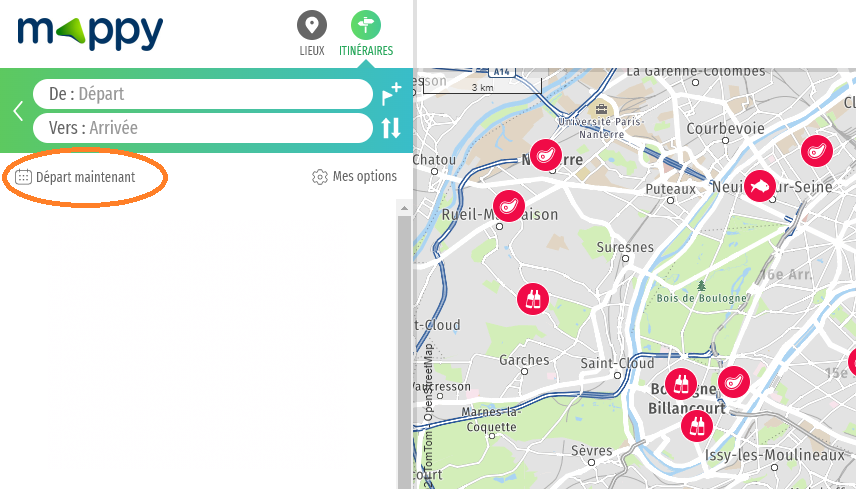
Task: Click the gear icon beside Mes options
Action: point(319,177)
